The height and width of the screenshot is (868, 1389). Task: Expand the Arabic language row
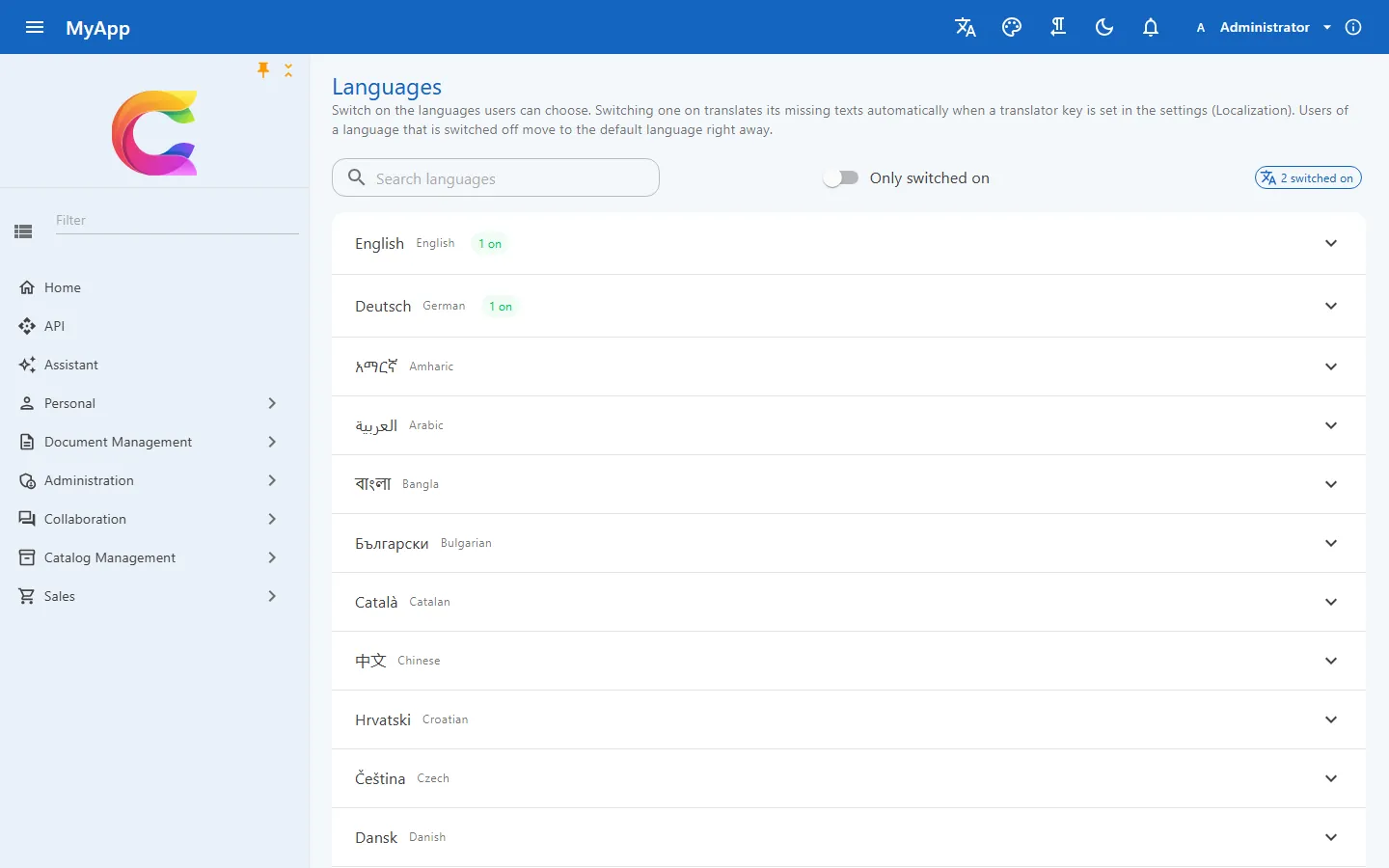tap(849, 425)
